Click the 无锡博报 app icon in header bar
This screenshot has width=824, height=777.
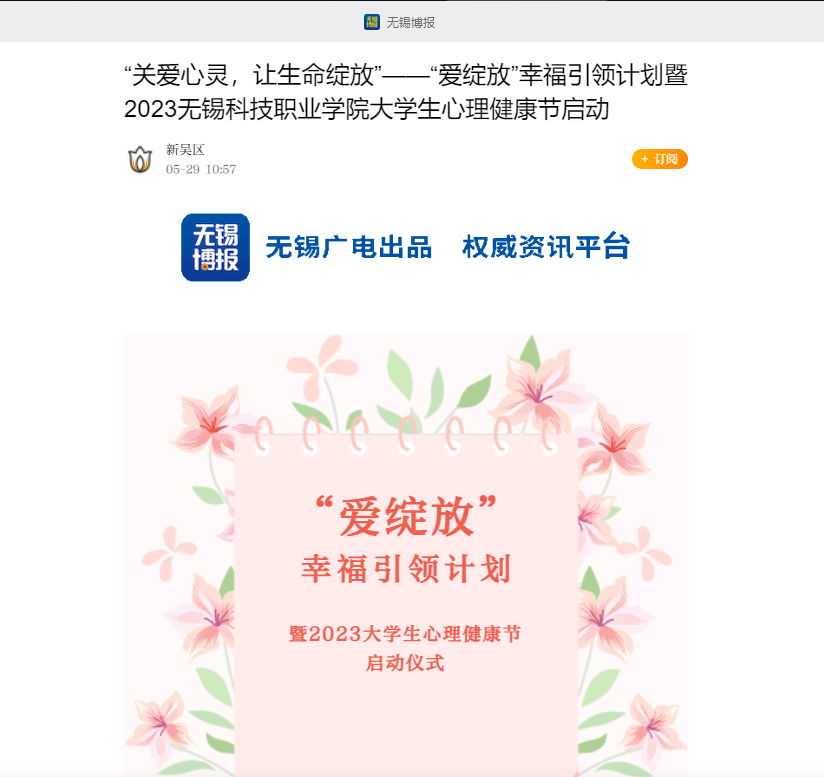click(372, 22)
